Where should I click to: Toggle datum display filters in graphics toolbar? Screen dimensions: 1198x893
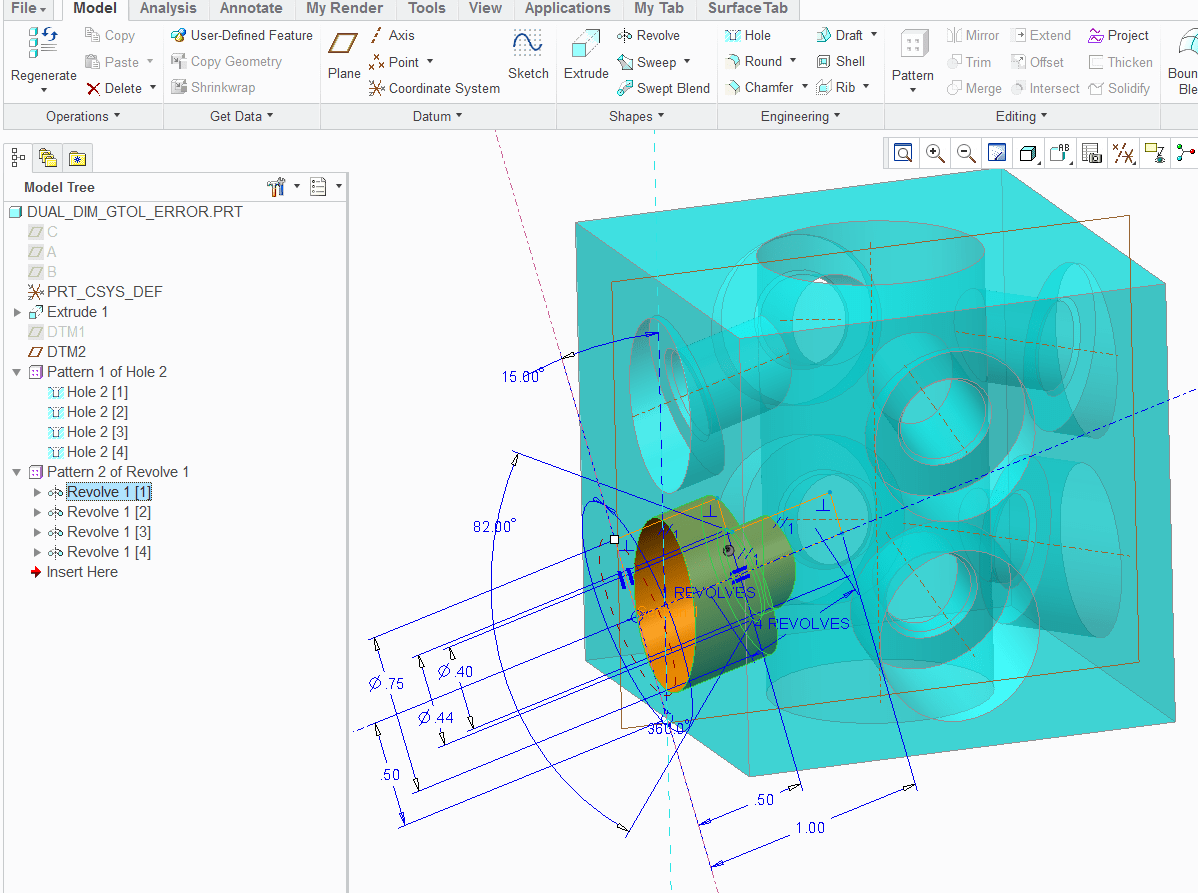coord(1123,153)
